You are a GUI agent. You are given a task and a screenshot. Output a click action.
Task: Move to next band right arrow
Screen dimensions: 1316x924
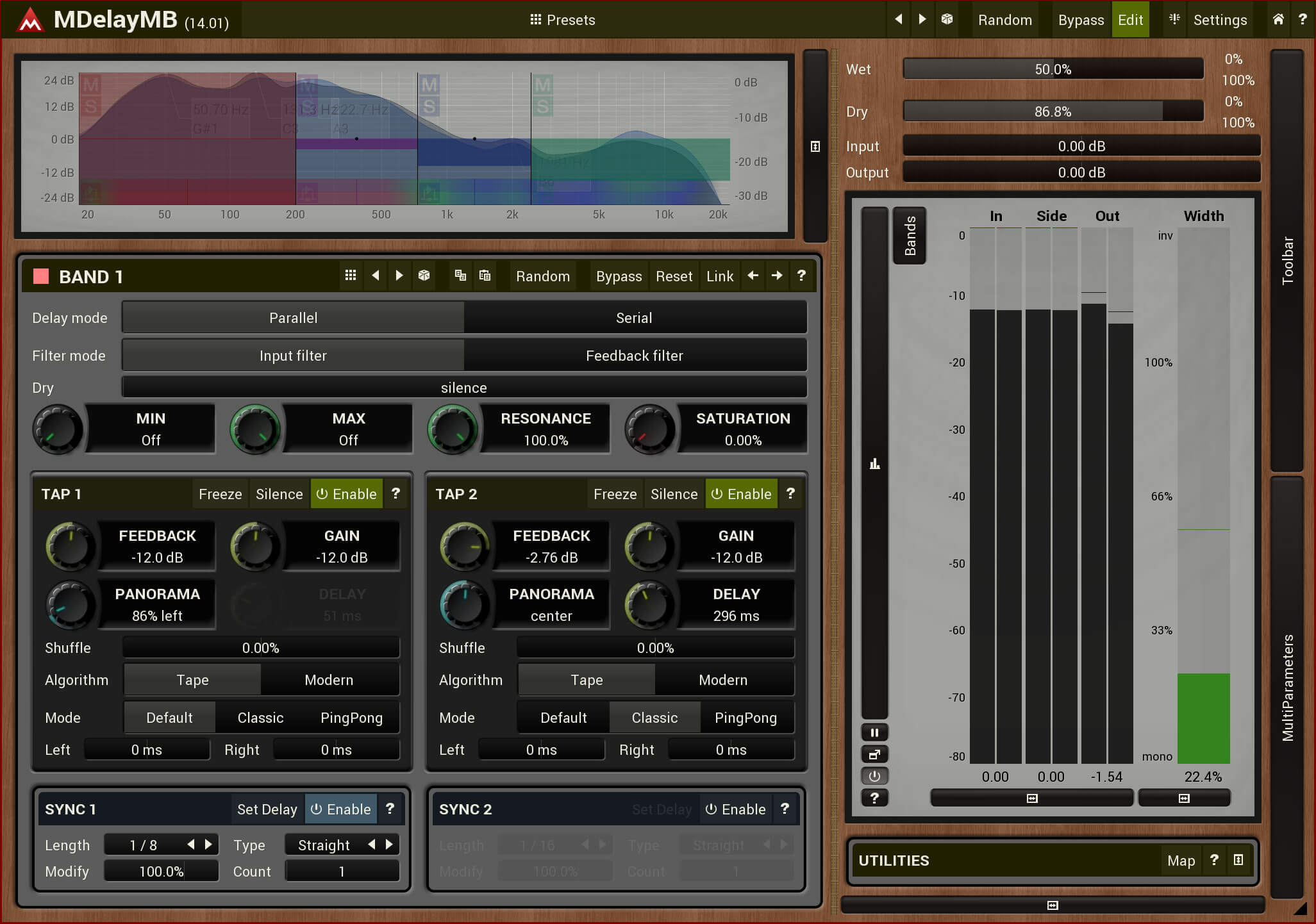[x=777, y=276]
